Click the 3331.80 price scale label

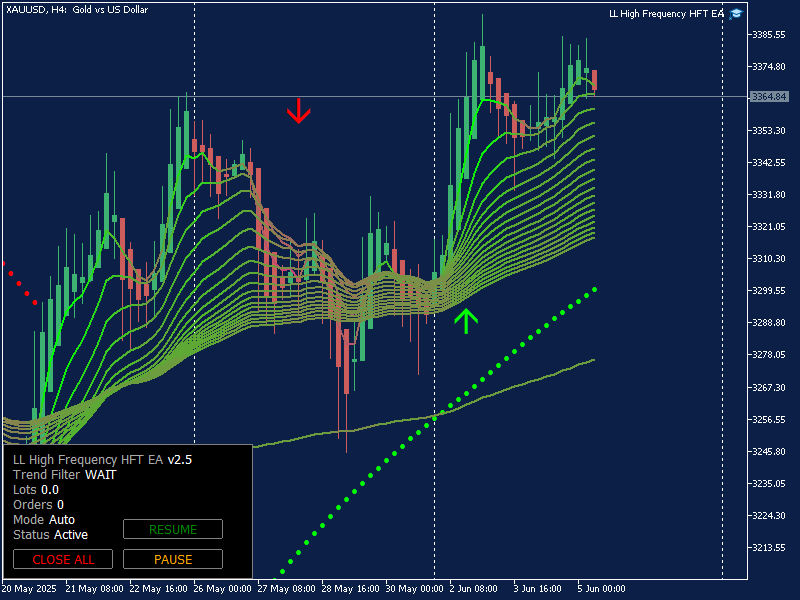[769, 195]
